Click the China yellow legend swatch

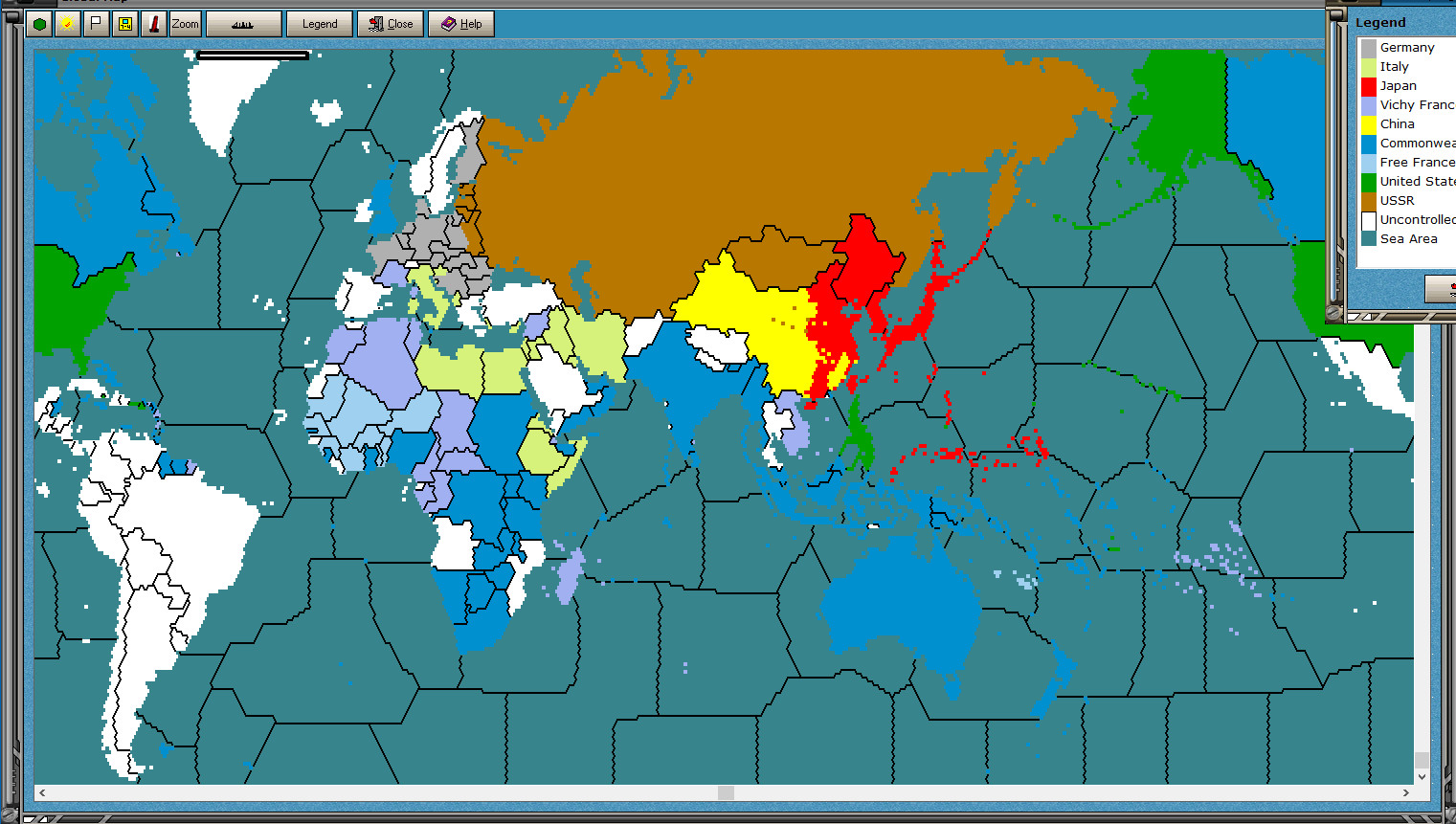(x=1369, y=124)
